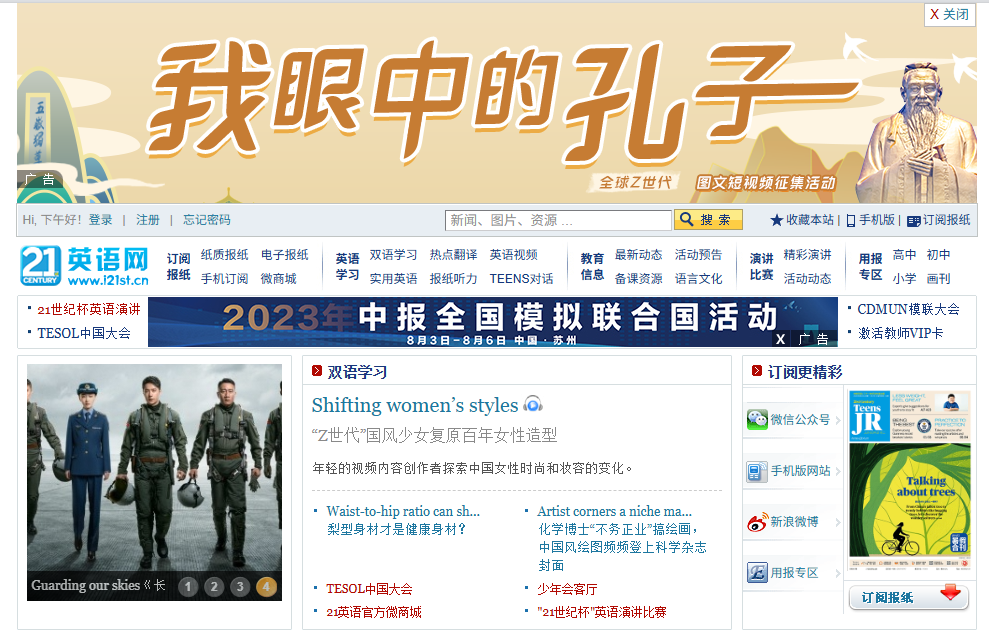Screen dimensions: 989x633
Task: Open 精彩演讲 nav item
Action: [807, 255]
